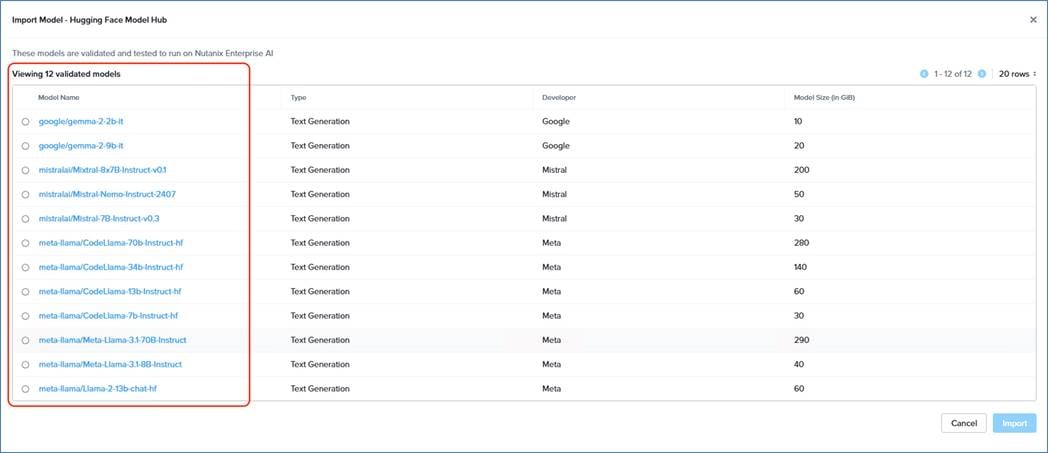Go to the previous page of models
The image size is (1048, 453).
924,74
